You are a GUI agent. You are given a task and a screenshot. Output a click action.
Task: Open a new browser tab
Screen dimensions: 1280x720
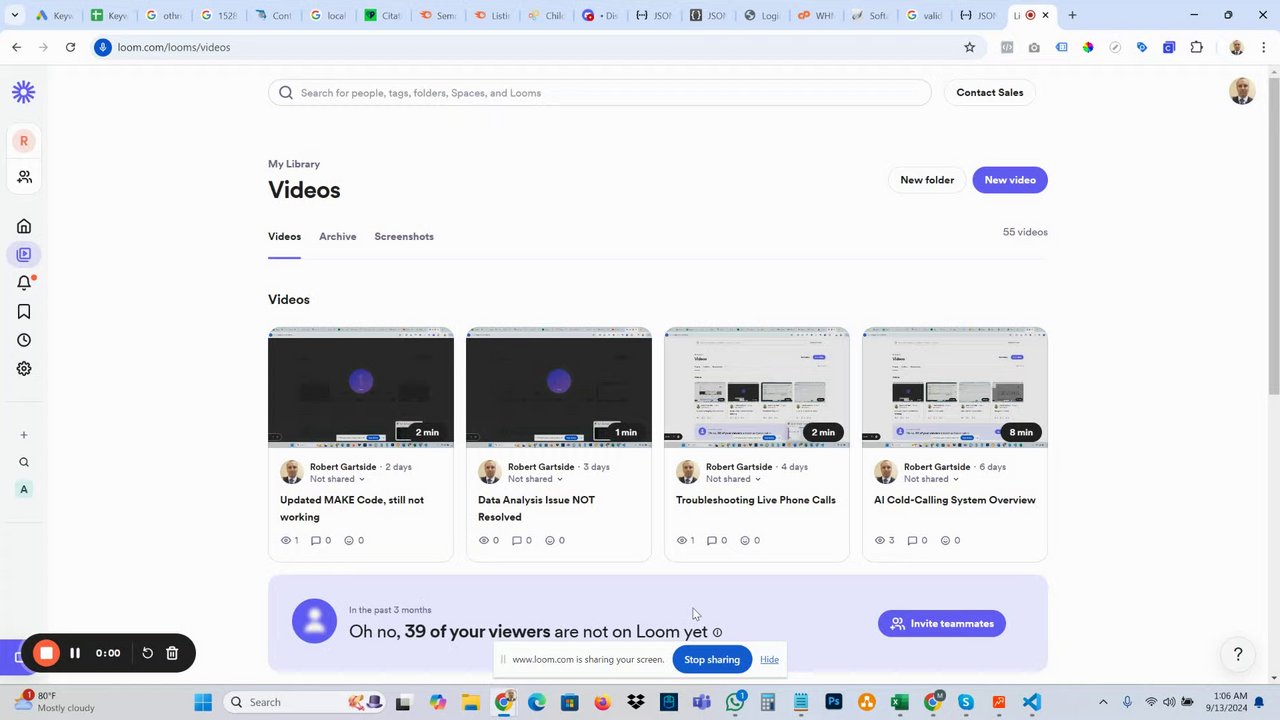point(1072,15)
